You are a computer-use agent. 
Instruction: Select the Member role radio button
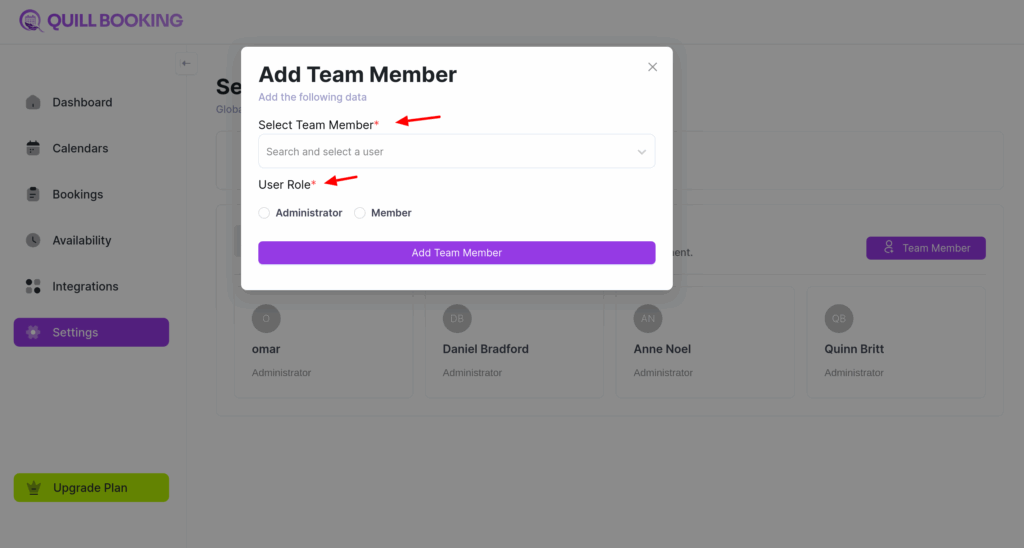pos(360,213)
